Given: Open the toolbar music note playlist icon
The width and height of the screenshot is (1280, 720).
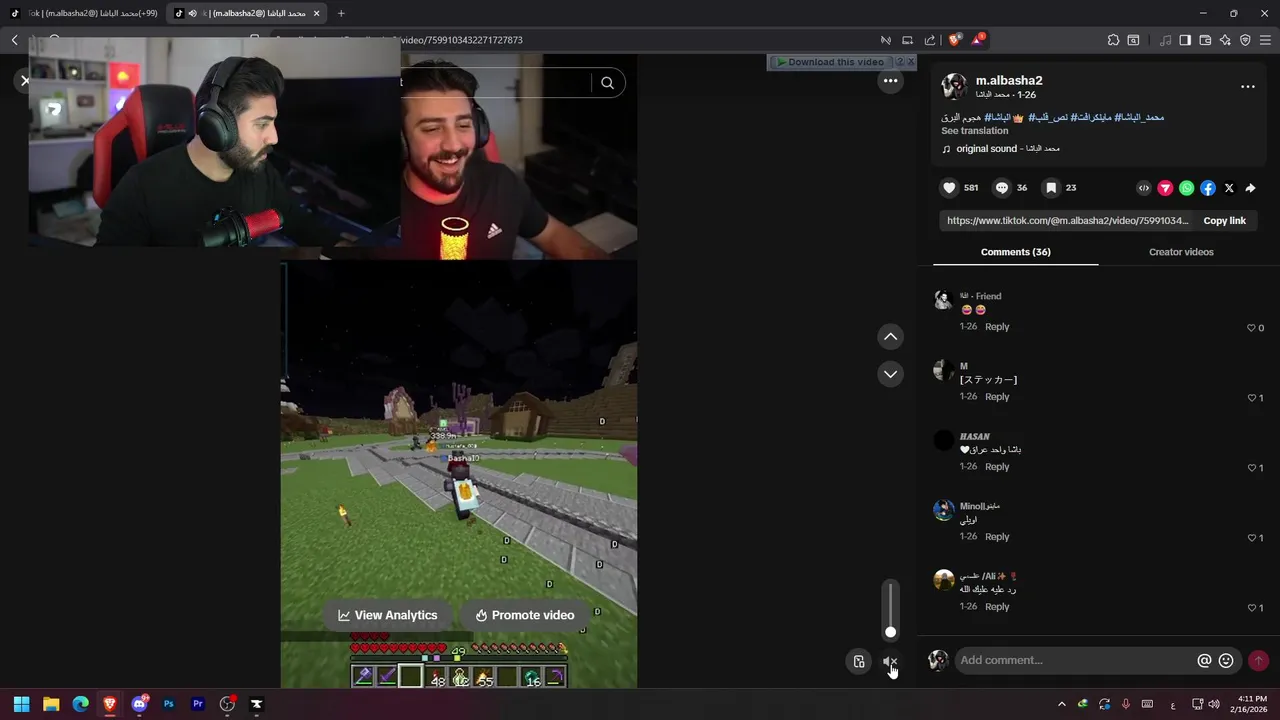Looking at the screenshot, I should [1165, 40].
